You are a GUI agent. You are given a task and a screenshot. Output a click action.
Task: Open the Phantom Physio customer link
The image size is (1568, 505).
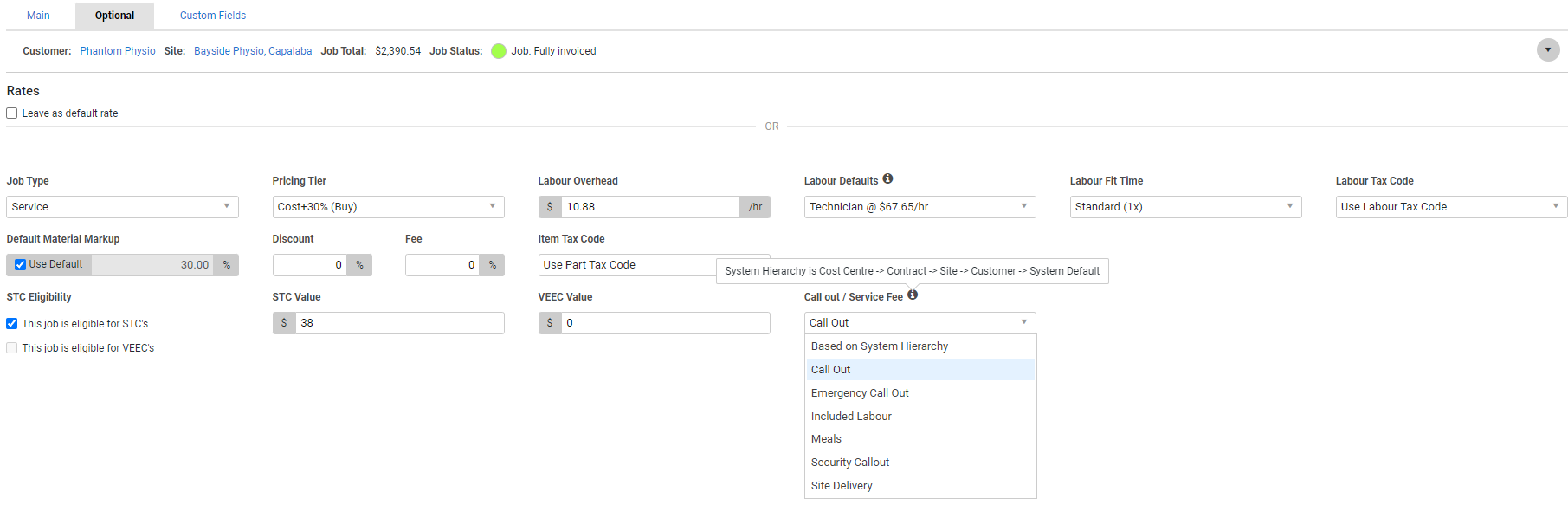pos(118,51)
